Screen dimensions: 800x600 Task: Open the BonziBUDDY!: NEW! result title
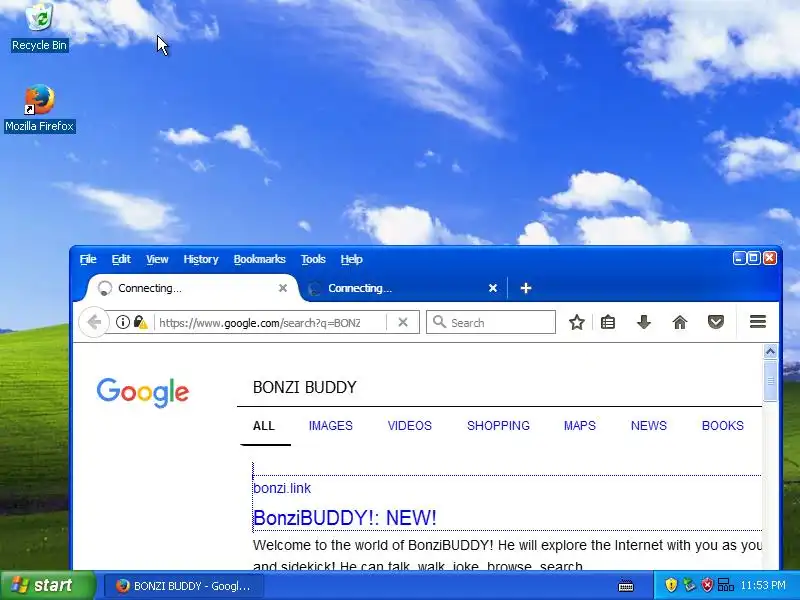coord(345,518)
